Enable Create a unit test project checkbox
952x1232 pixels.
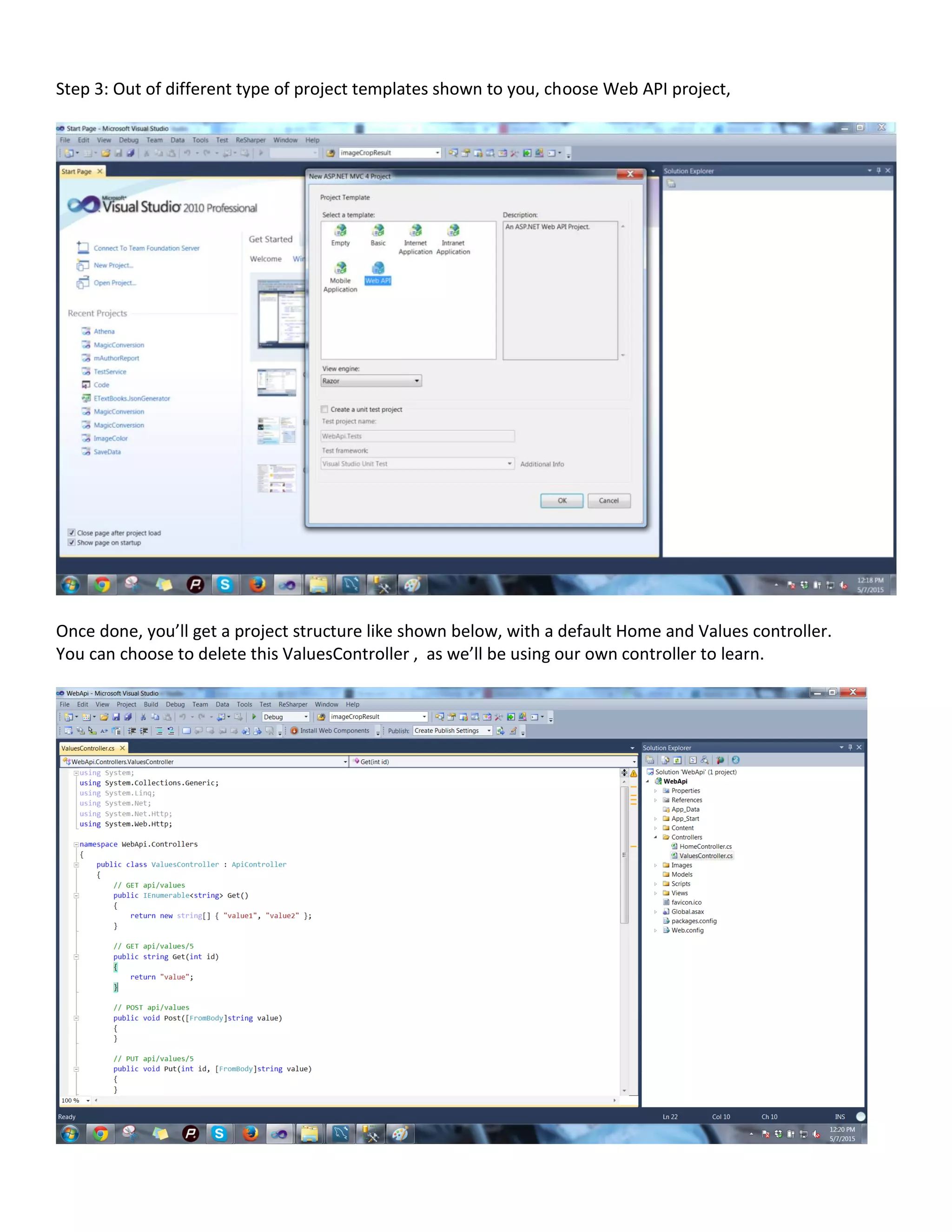coord(325,410)
